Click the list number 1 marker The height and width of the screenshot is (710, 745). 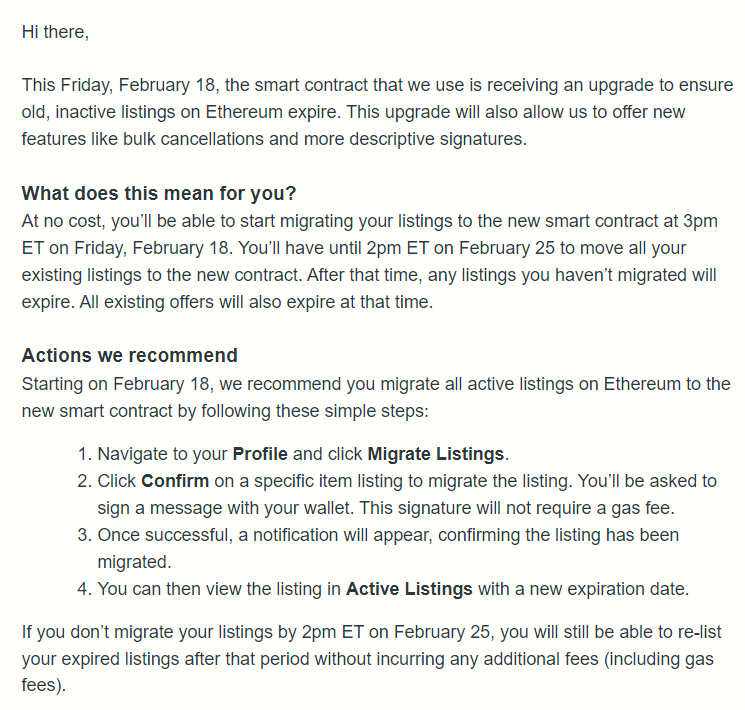[x=84, y=454]
